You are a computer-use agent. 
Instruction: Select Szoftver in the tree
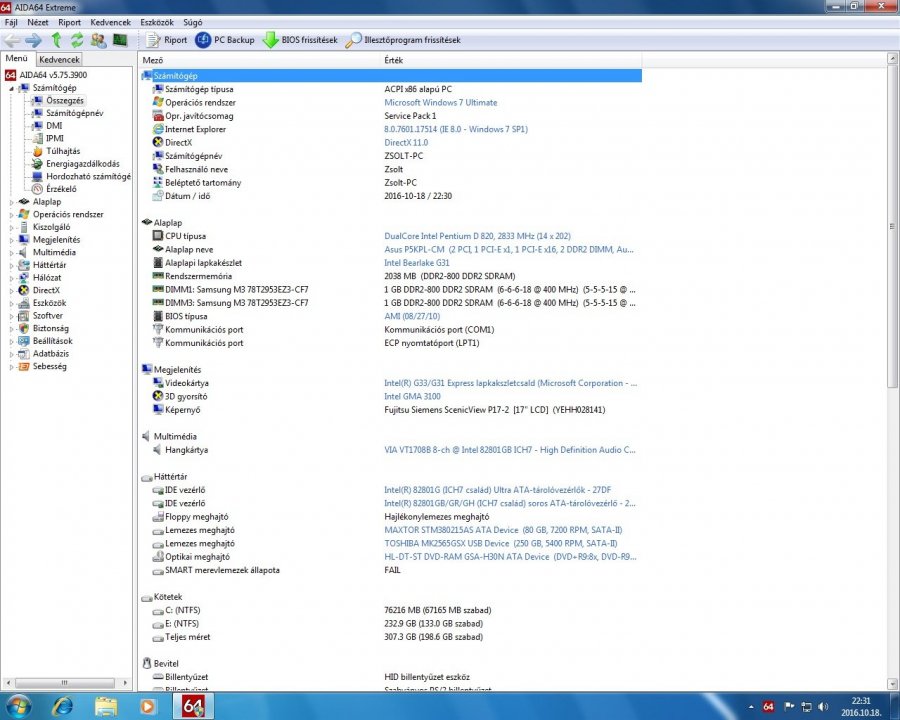(x=48, y=315)
